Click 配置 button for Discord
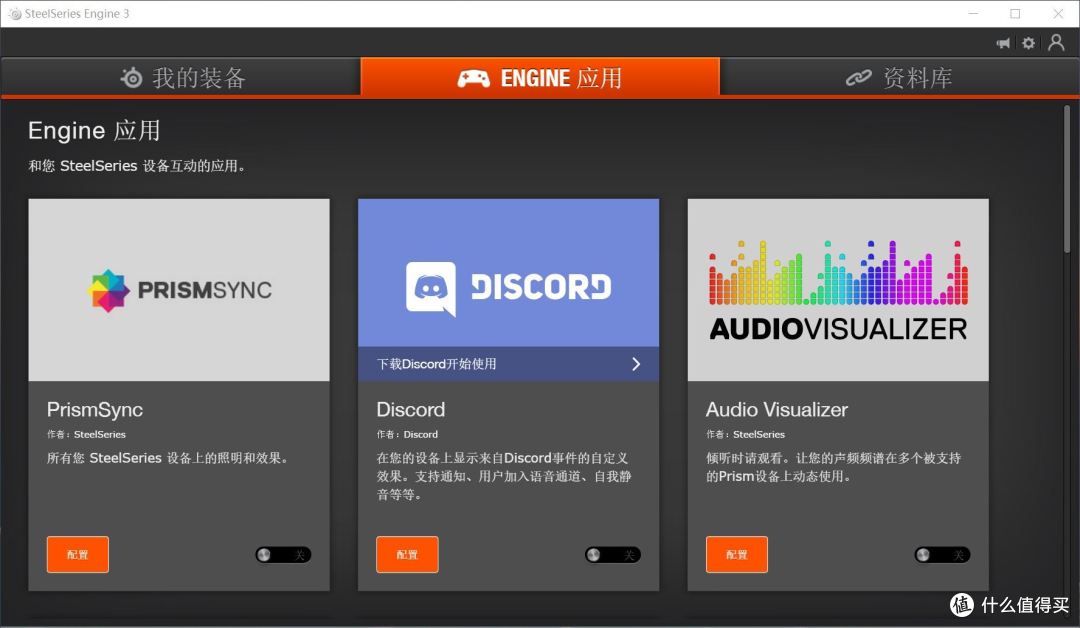This screenshot has width=1080, height=628. click(x=407, y=554)
